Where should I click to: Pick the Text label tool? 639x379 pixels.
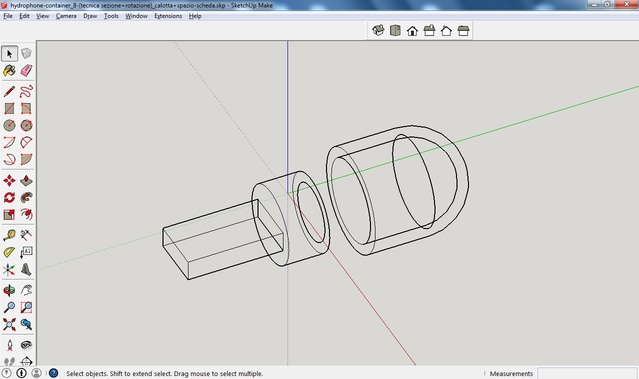click(26, 252)
